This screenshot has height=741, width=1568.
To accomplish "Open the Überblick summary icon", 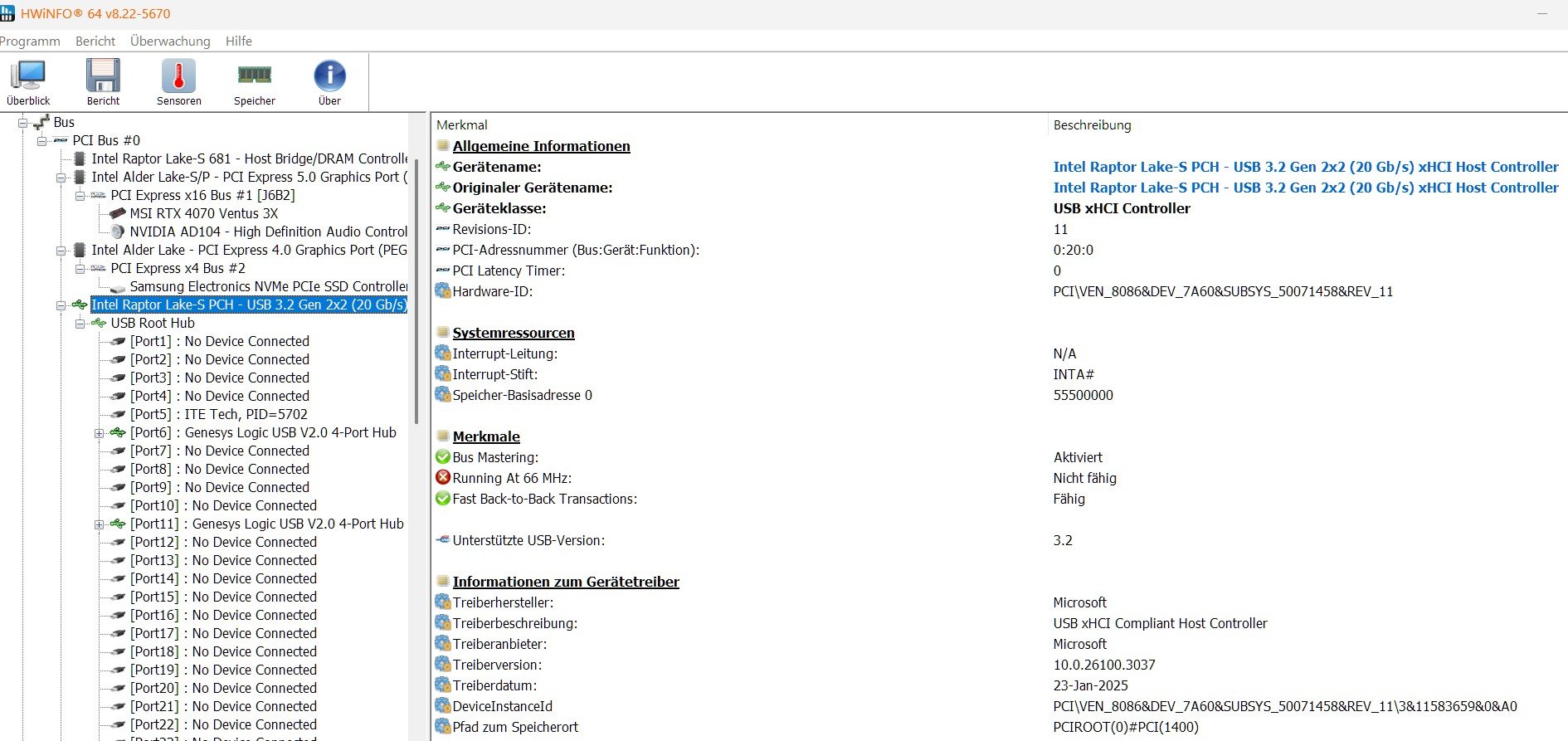I will (x=28, y=76).
